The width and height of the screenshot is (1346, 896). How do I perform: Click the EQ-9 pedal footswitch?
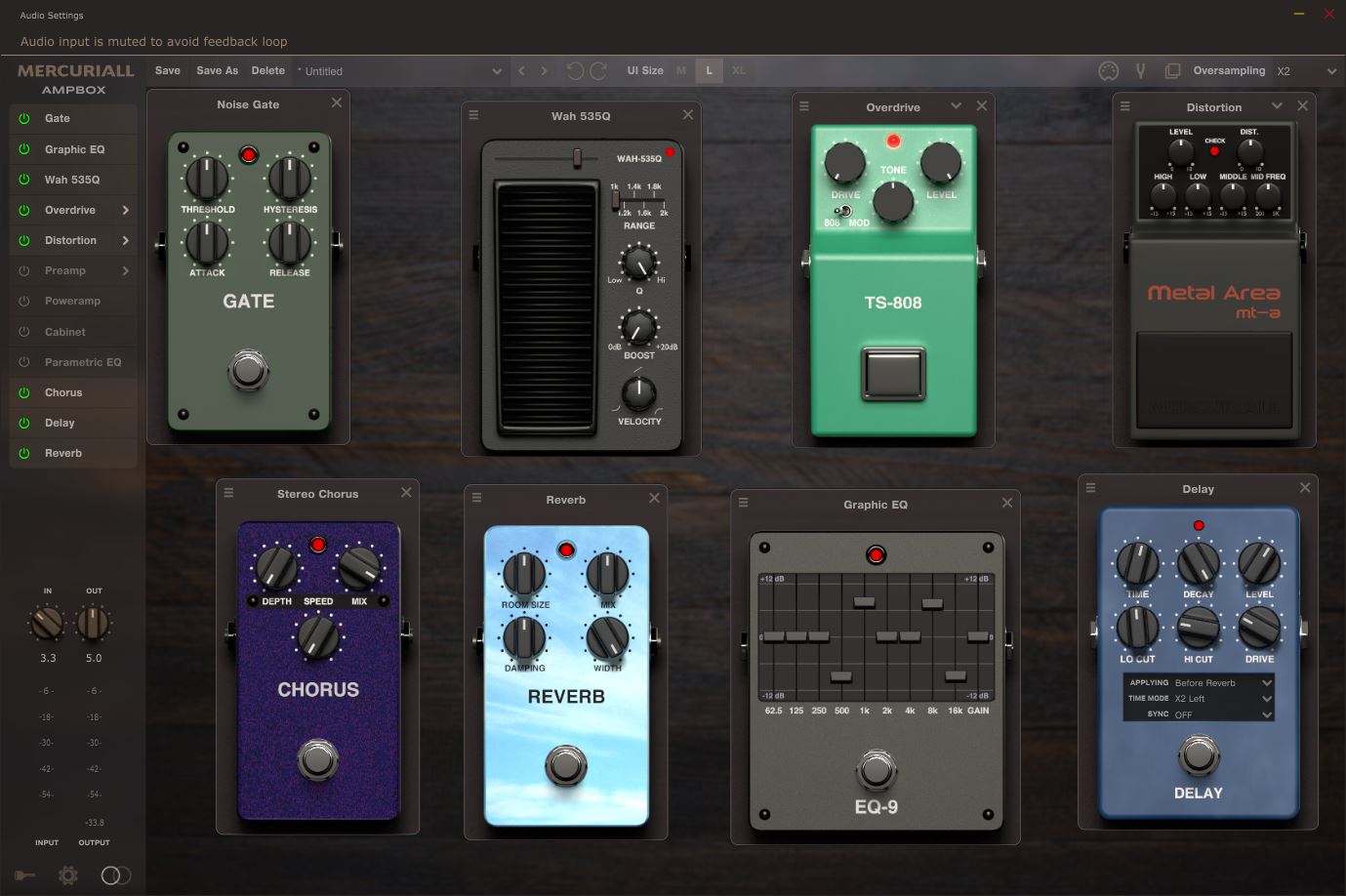(x=876, y=771)
